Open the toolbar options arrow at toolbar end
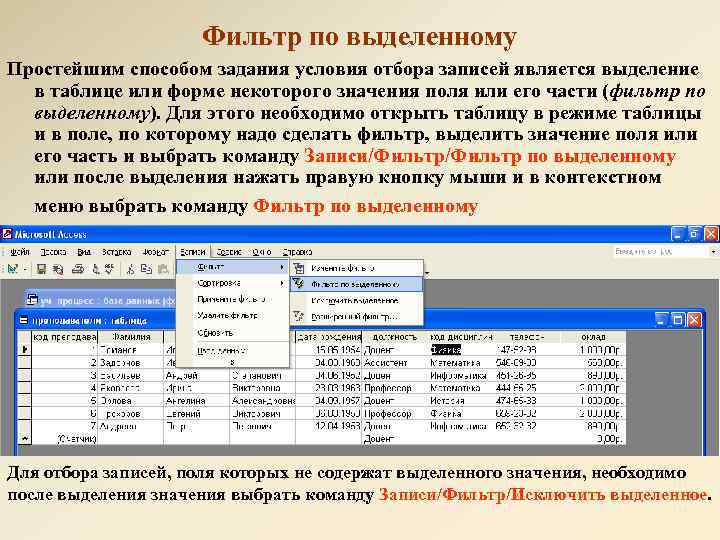This screenshot has height=540, width=720. pyautogui.click(x=427, y=273)
